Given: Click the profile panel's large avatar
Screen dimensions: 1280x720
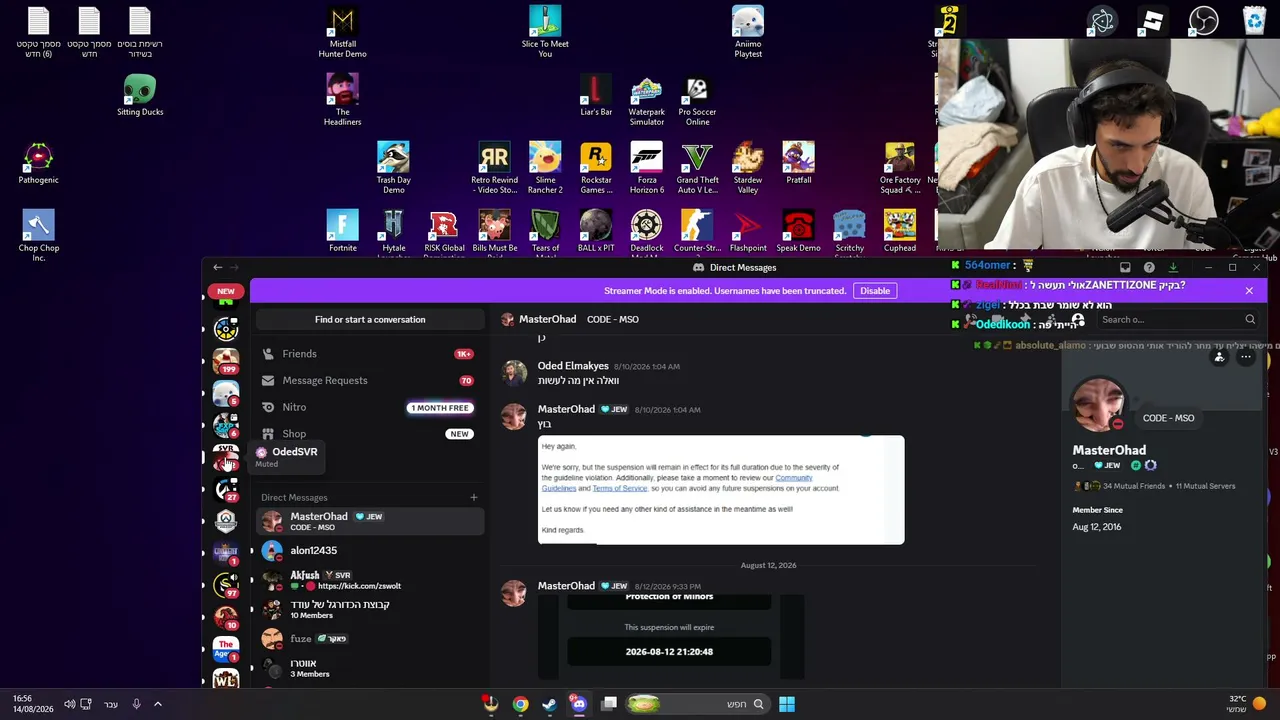Looking at the screenshot, I should tap(1098, 404).
